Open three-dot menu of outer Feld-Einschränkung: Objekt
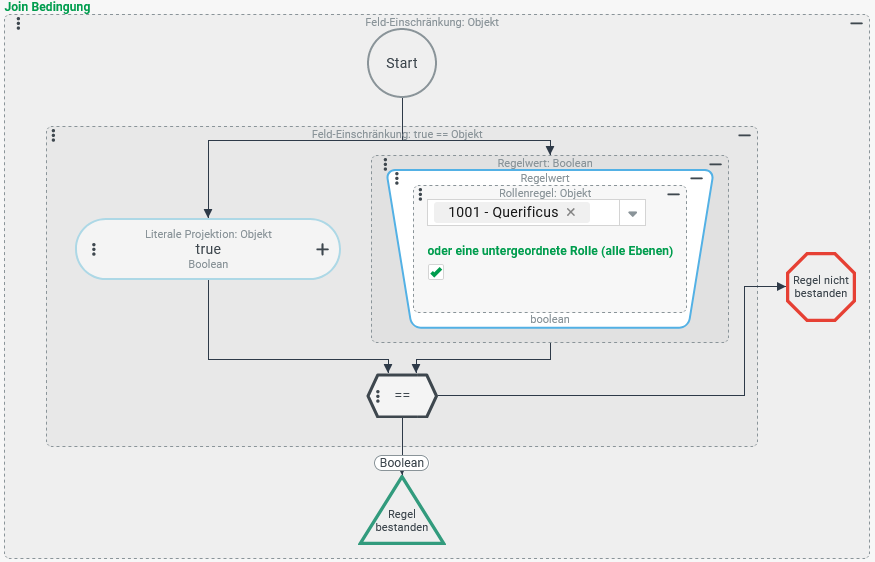 (x=19, y=23)
